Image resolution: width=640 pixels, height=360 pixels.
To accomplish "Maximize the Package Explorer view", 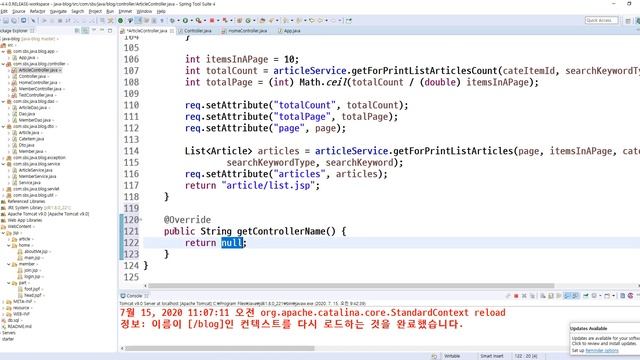I will pyautogui.click(x=110, y=31).
